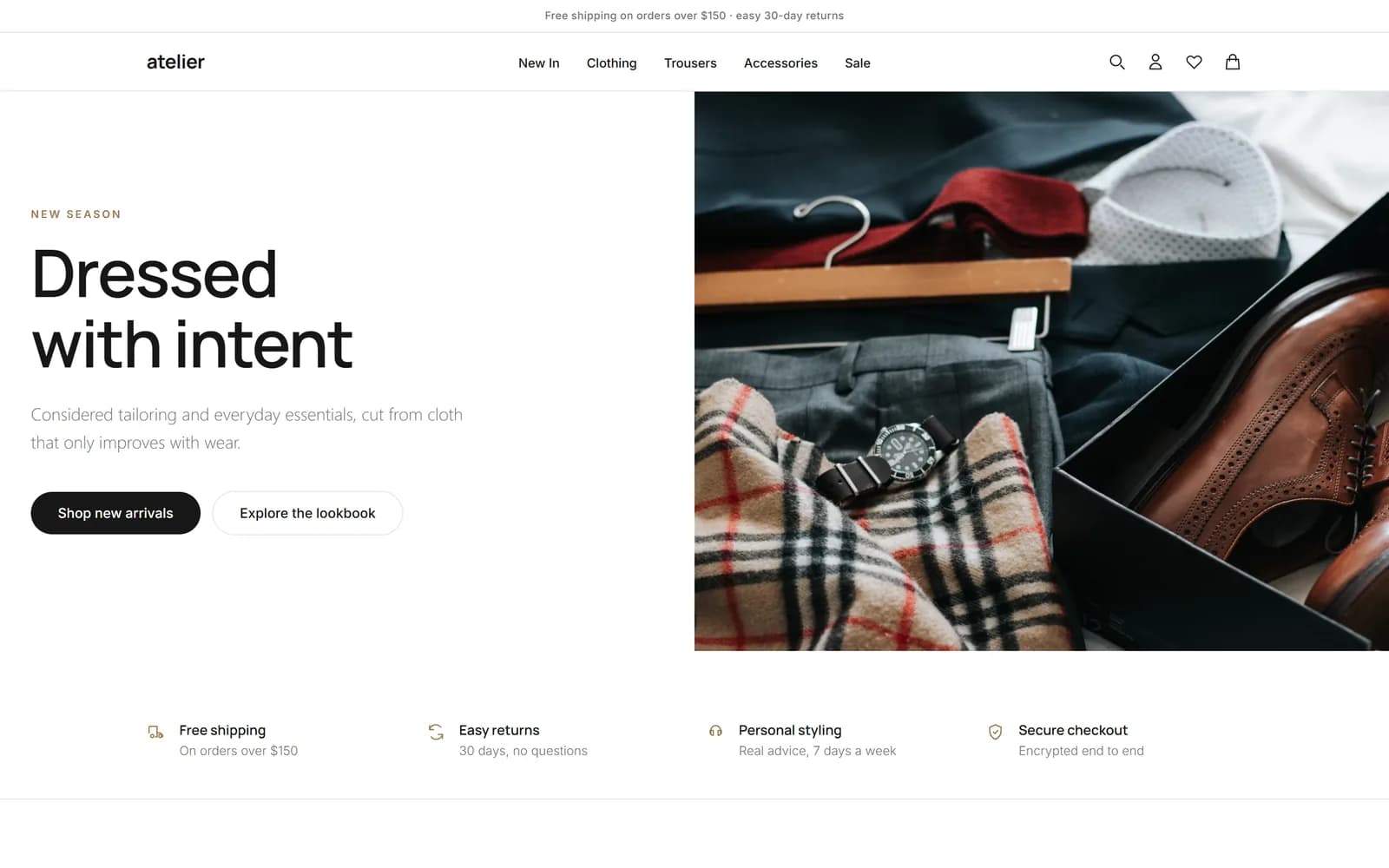Open the Trousers menu item
This screenshot has height=868, width=1389.
coord(690,62)
